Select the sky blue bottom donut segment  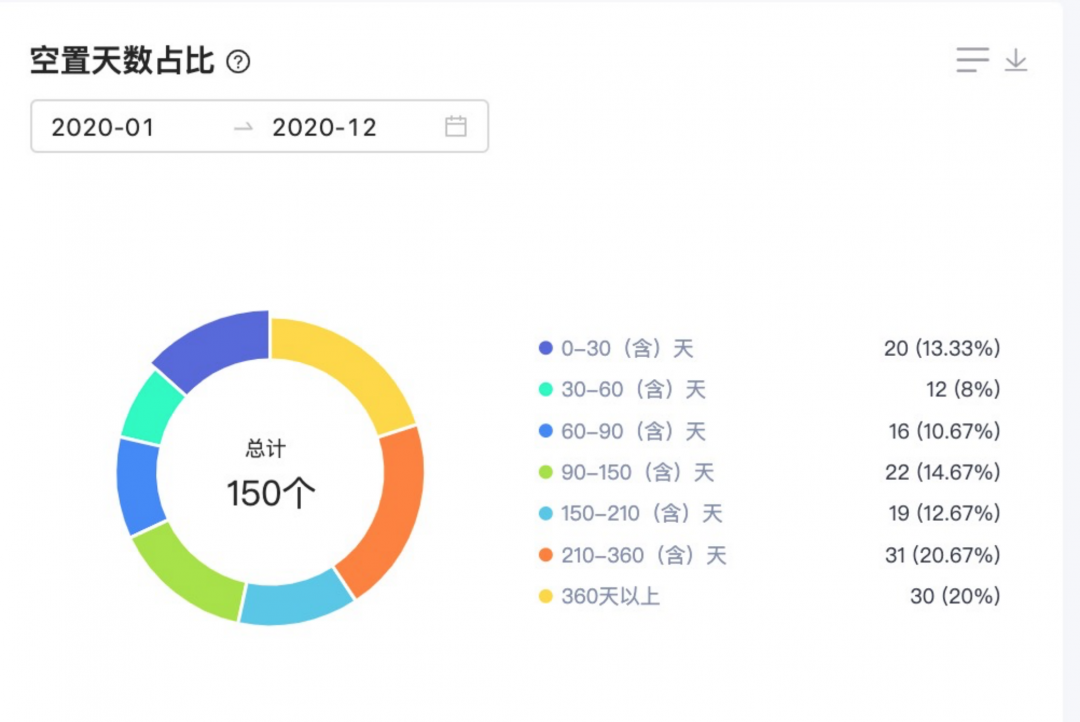pyautogui.click(x=294, y=599)
